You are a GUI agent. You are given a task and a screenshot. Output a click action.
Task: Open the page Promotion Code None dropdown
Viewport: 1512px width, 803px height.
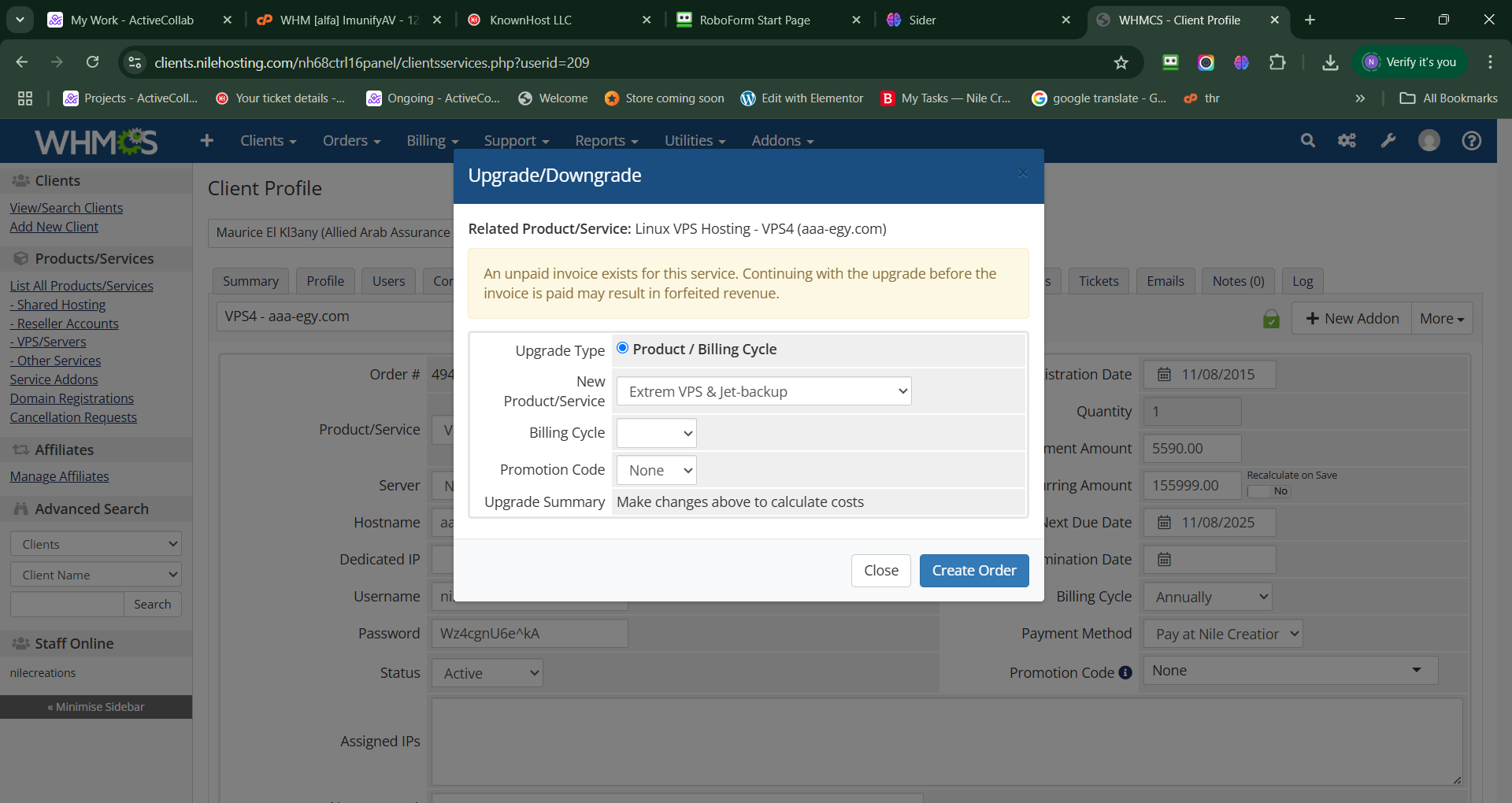[1291, 671]
